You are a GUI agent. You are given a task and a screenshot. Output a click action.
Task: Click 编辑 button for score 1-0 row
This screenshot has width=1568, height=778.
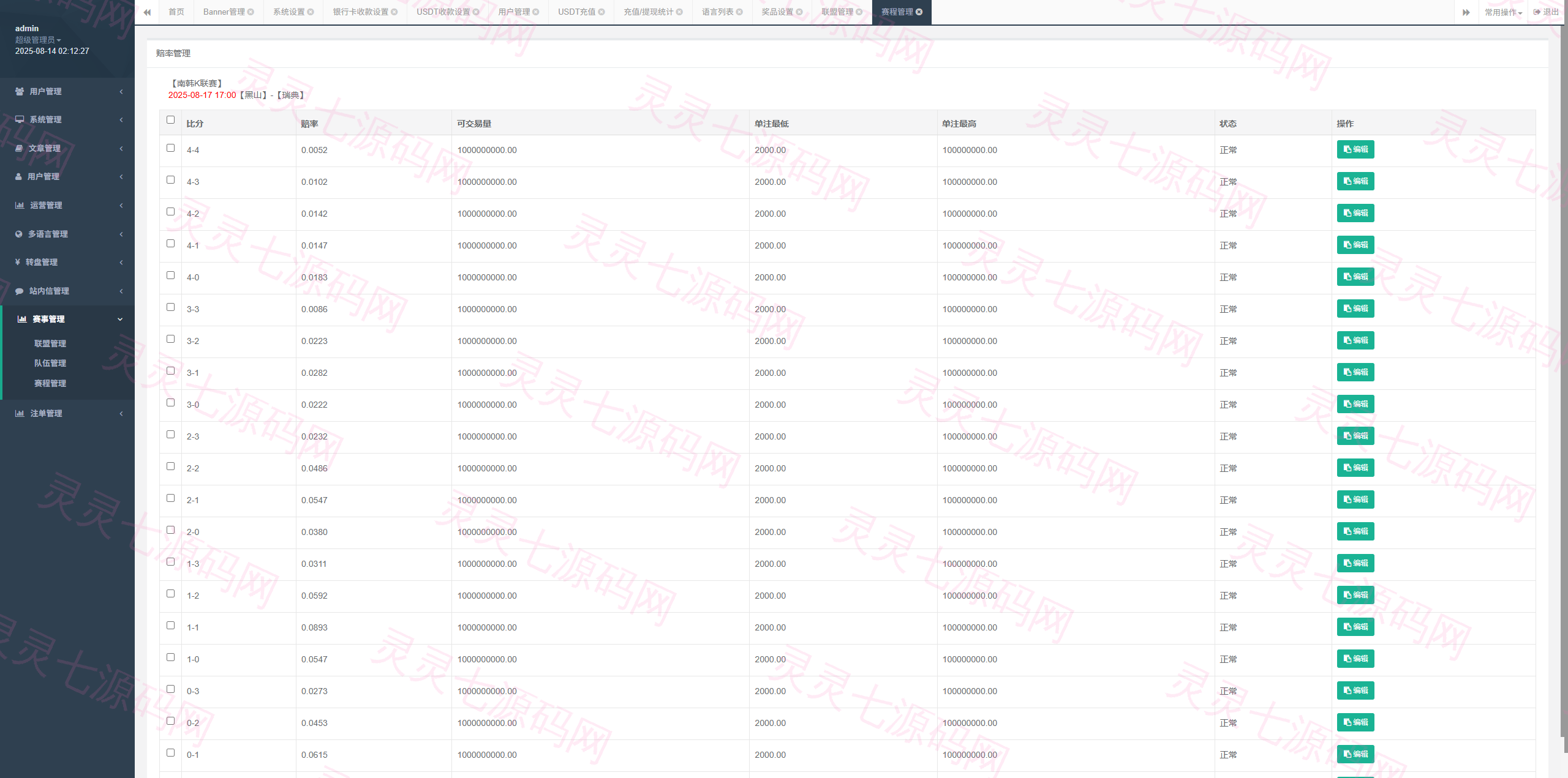(1355, 659)
